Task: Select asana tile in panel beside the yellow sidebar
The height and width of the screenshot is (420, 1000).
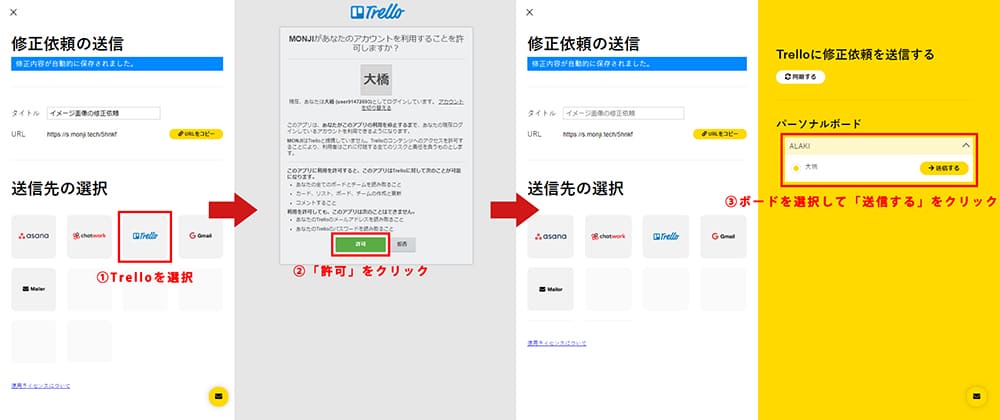Action: coord(550,236)
